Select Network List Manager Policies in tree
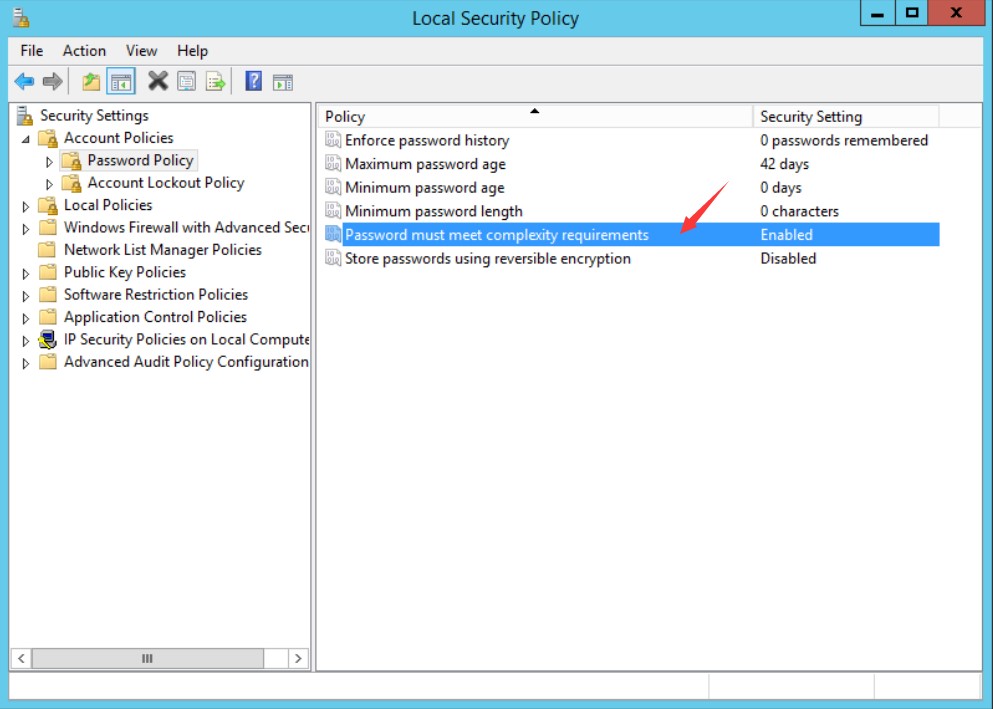Screen dimensions: 993x709 [162, 250]
